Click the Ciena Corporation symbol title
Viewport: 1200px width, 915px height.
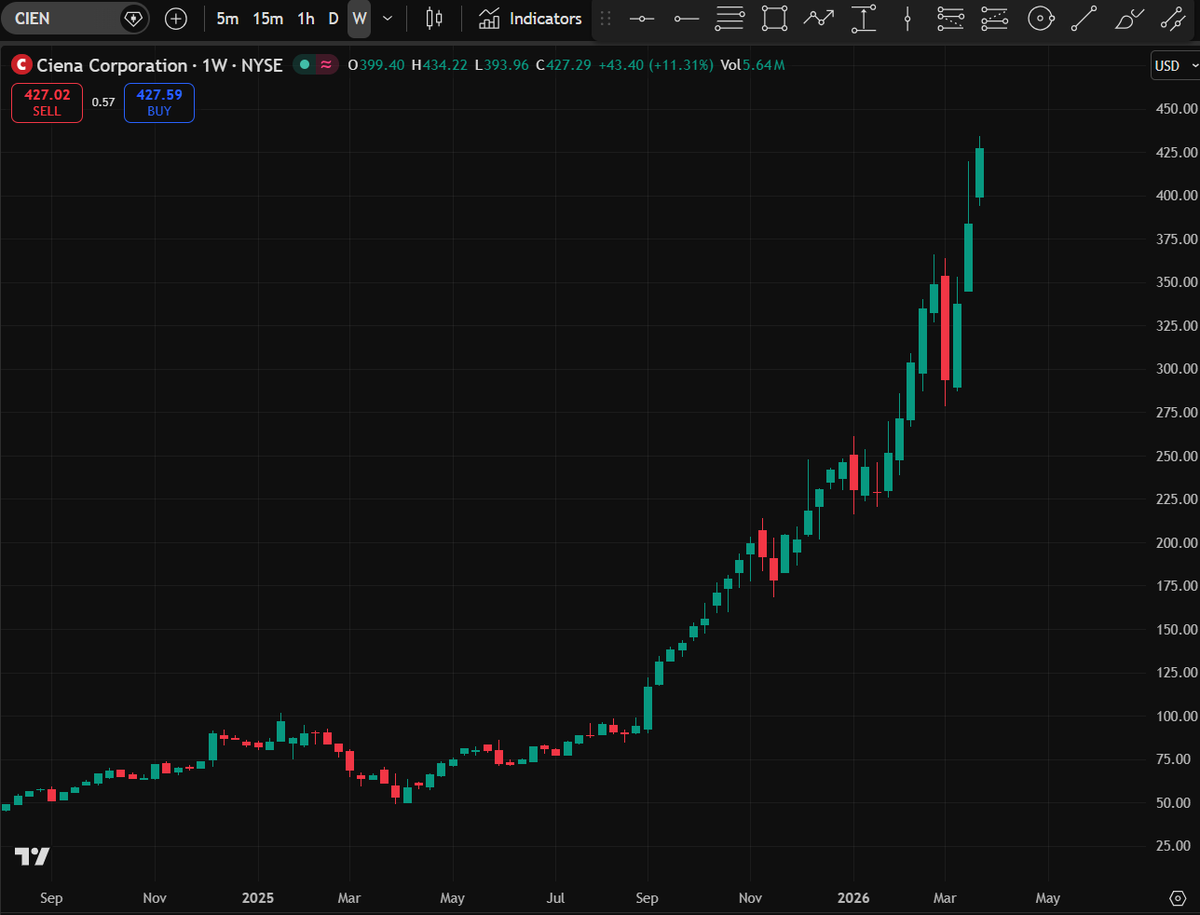[x=160, y=65]
